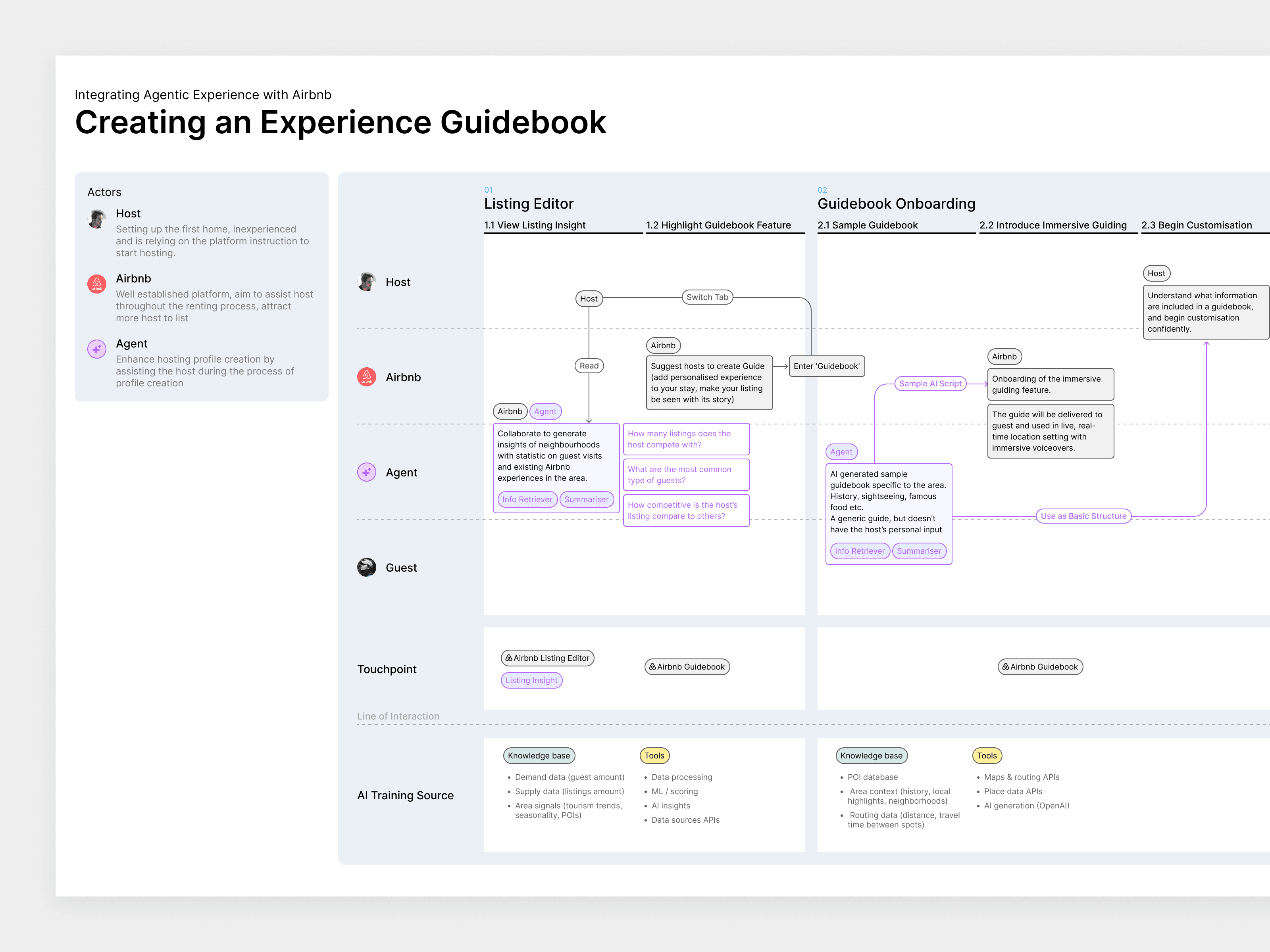Select the Suggest hosts to create Guide card
Screen dimensions: 1270x952
coord(709,383)
